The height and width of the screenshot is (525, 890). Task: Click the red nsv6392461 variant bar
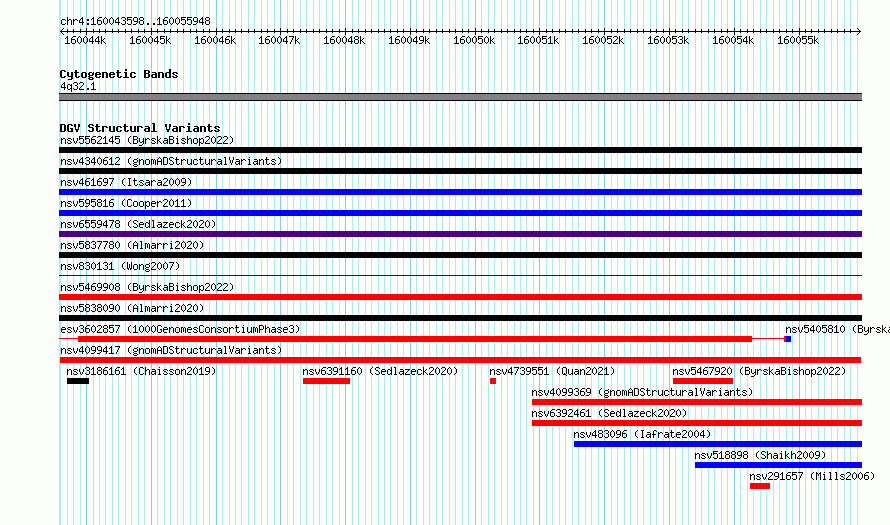coord(697,423)
